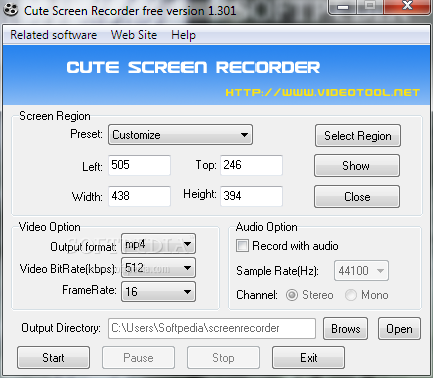Close the window with title bar X
The height and width of the screenshot is (378, 433).
click(407, 7)
